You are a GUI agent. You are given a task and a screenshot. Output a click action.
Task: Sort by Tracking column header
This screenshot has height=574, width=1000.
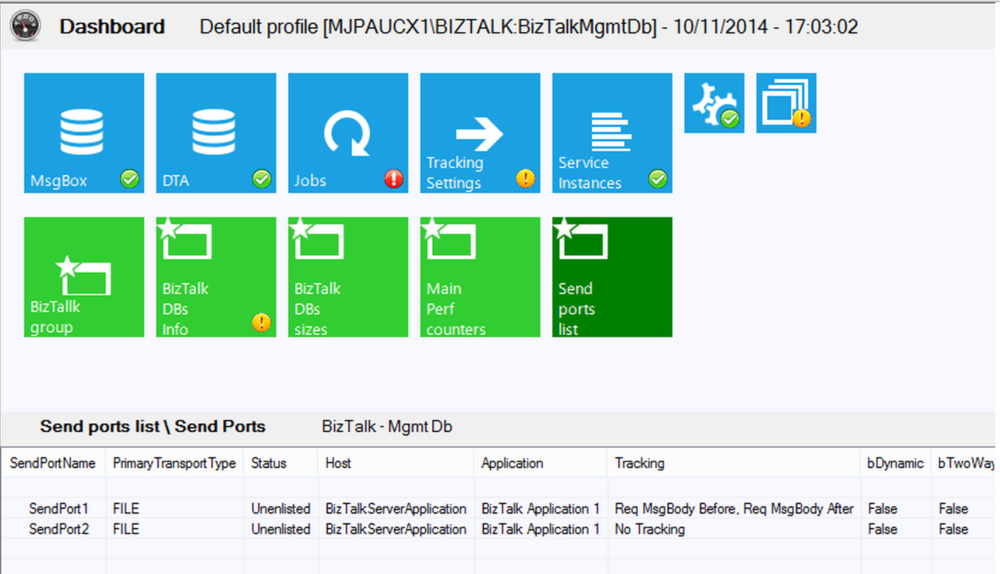click(733, 463)
